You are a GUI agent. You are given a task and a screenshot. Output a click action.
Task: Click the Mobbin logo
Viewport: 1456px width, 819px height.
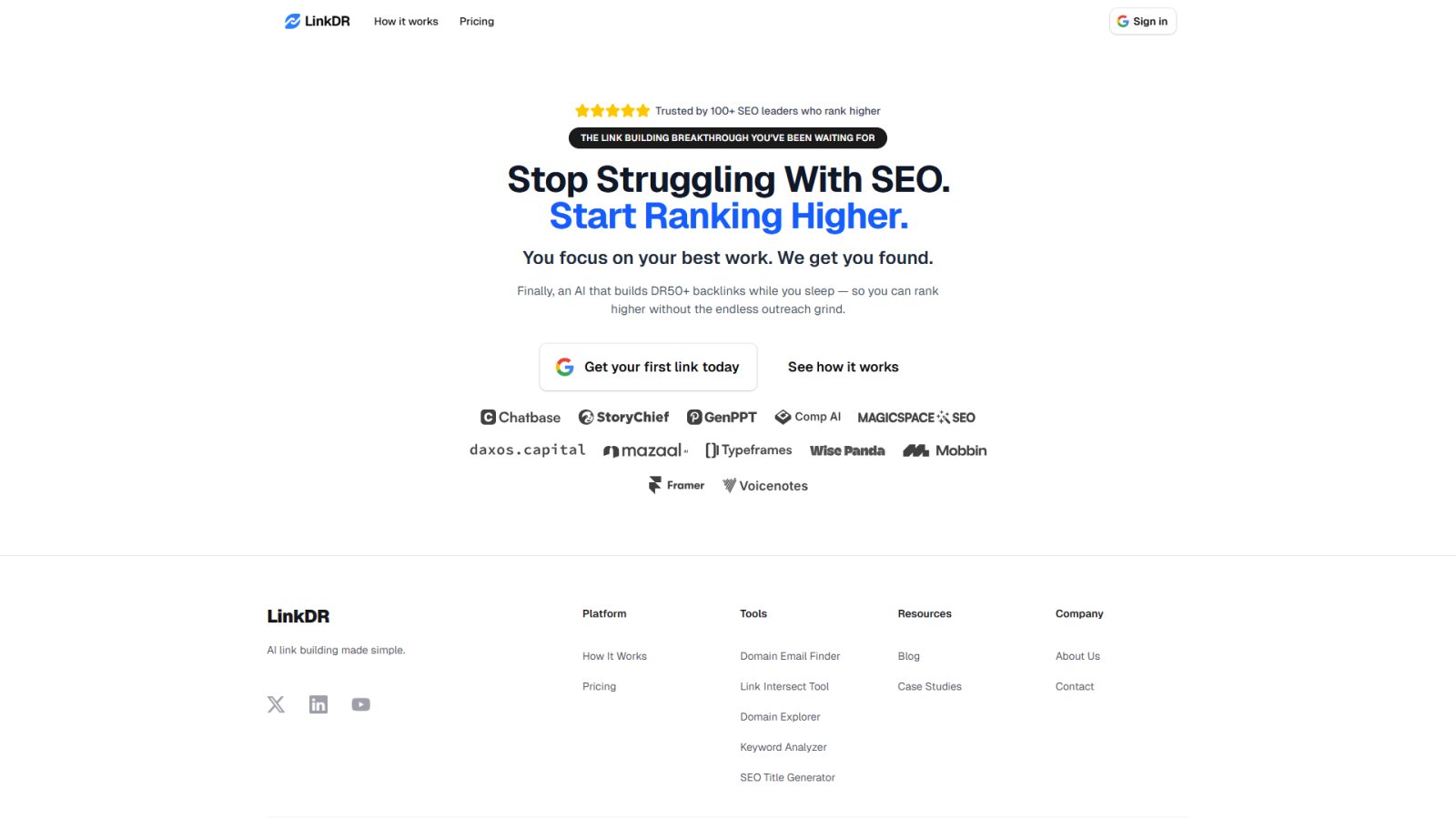(945, 450)
